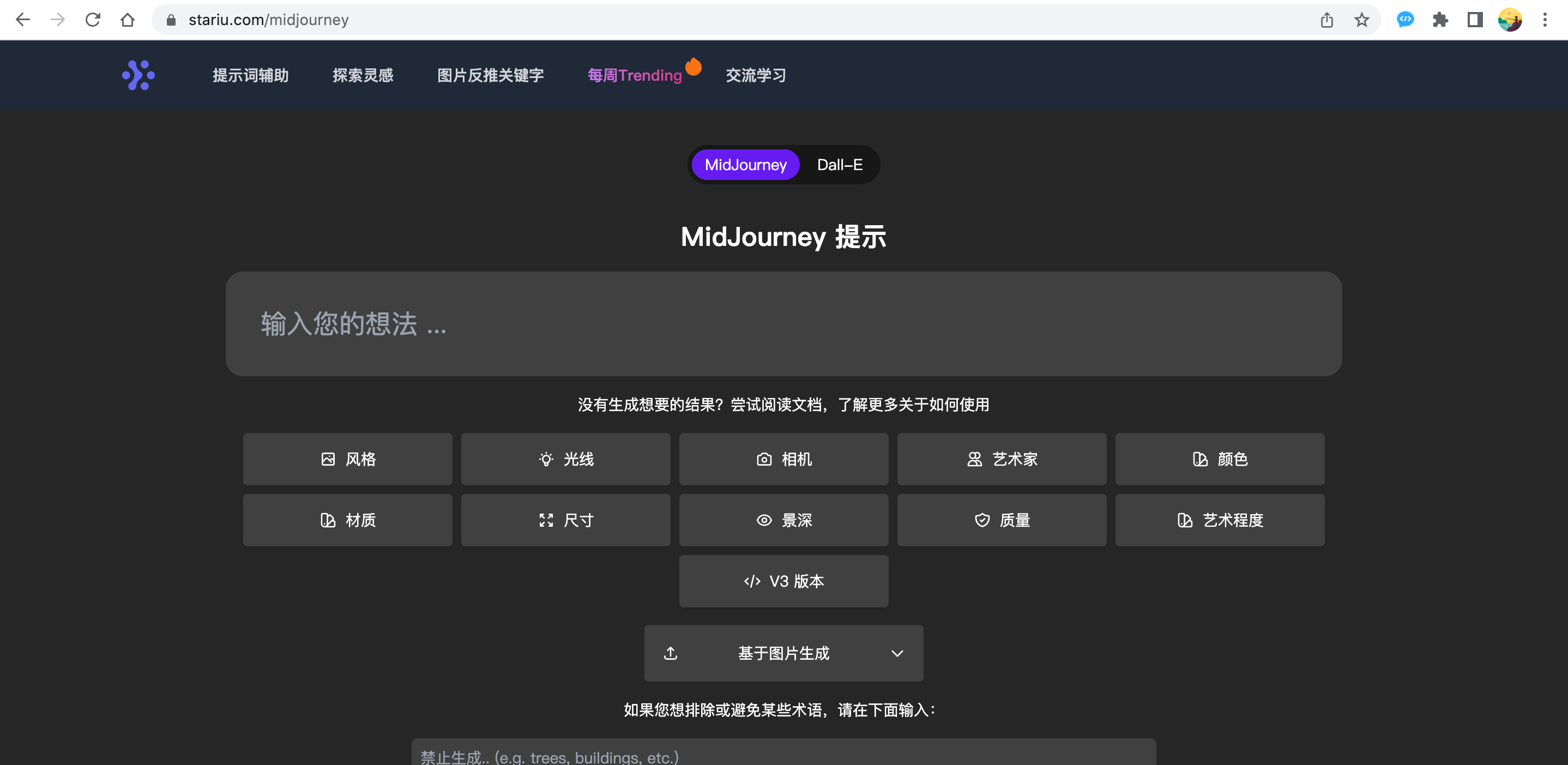Viewport: 1568px width, 765px height.
Task: Open the 颜色 color picker option
Action: pyautogui.click(x=1219, y=459)
